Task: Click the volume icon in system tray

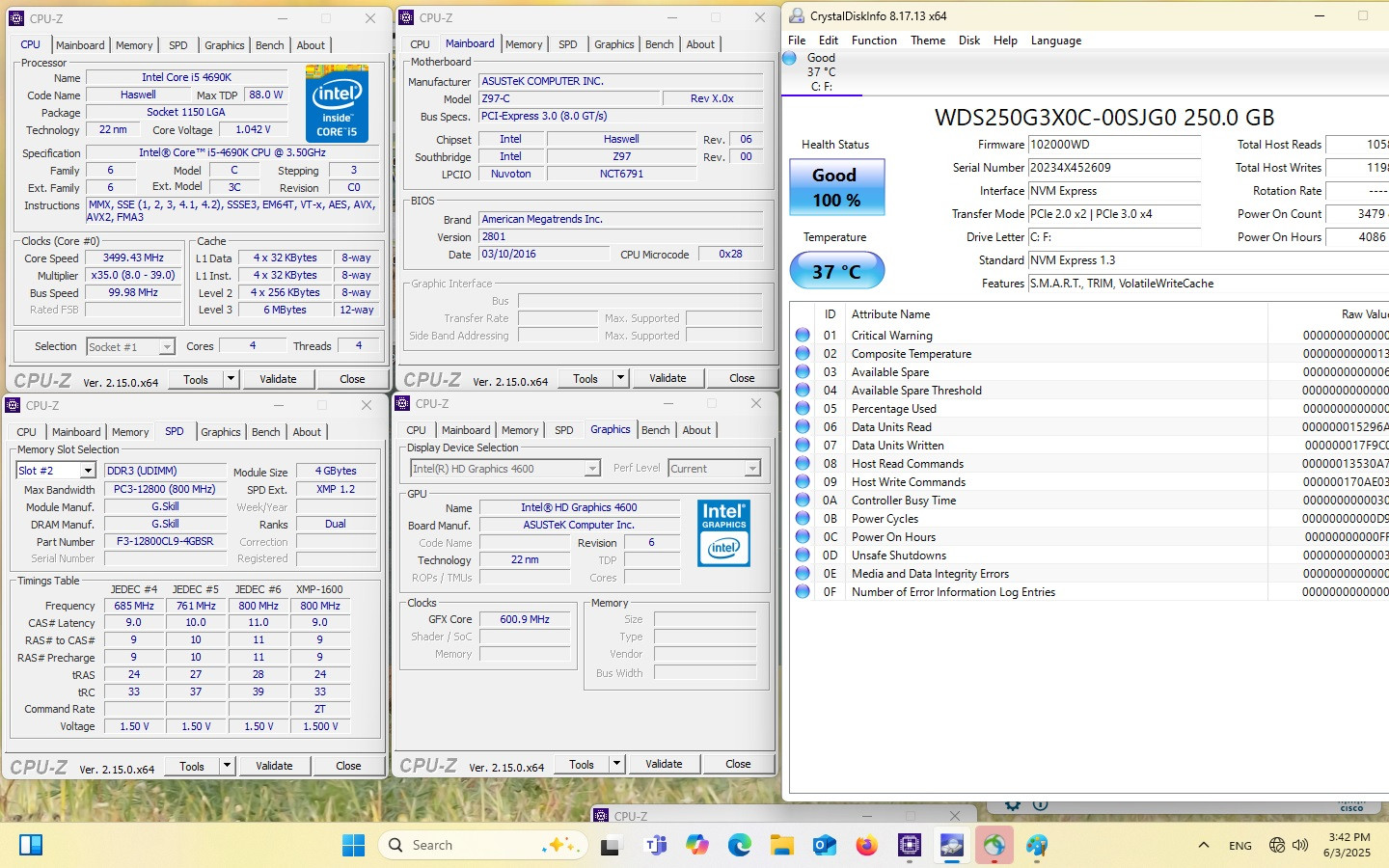Action: click(1300, 845)
